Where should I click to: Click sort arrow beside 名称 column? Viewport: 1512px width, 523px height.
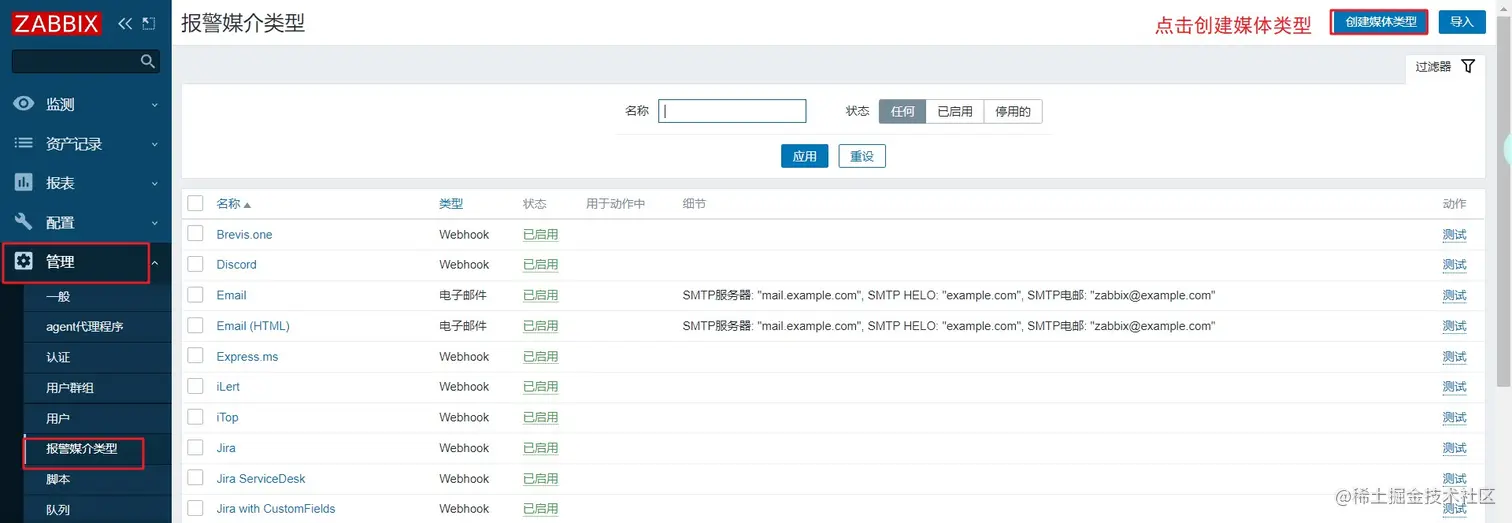[x=247, y=205]
